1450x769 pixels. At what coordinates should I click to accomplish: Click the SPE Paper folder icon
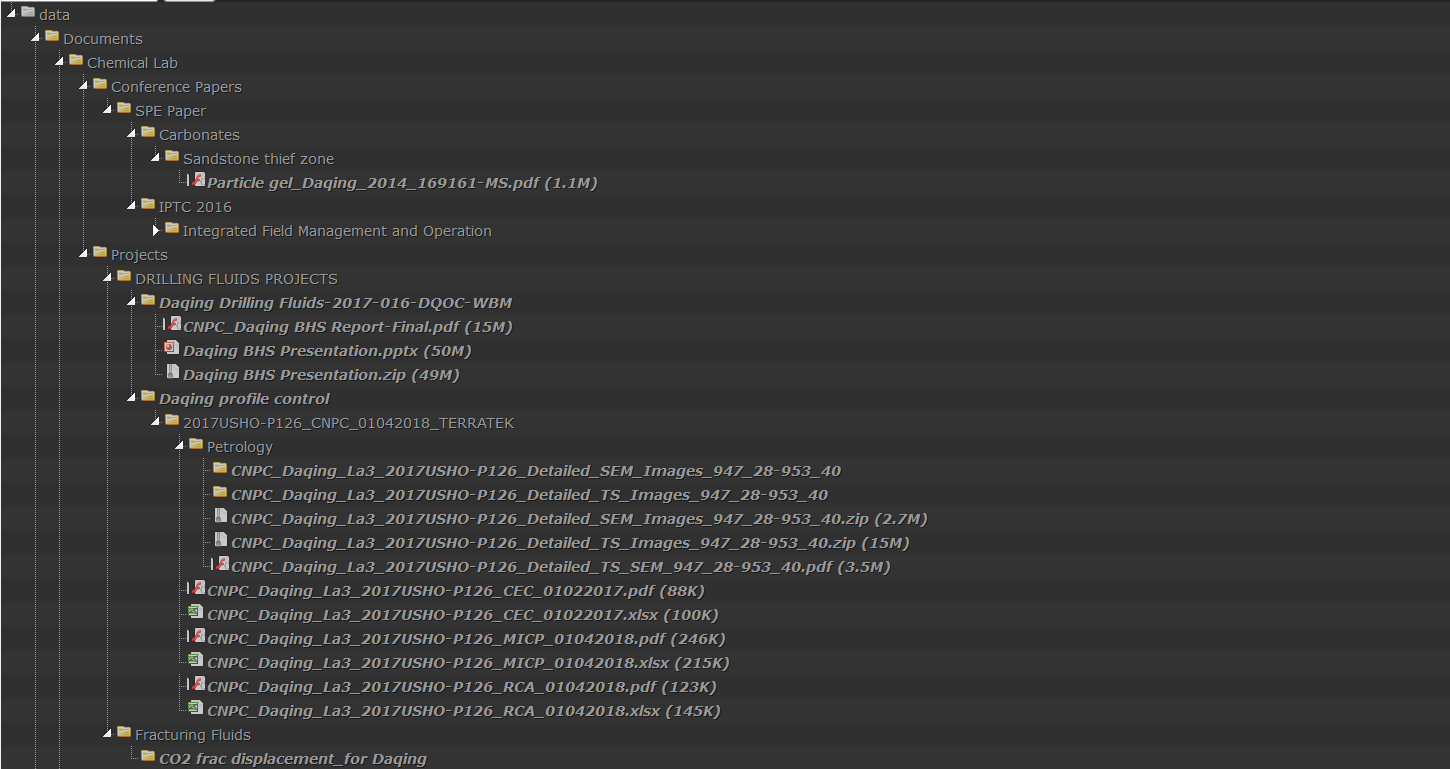coord(124,108)
